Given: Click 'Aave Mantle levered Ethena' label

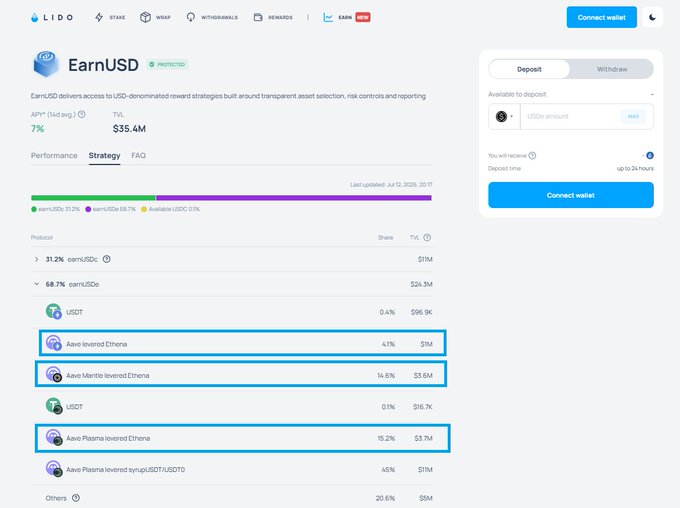Looking at the screenshot, I should point(108,375).
